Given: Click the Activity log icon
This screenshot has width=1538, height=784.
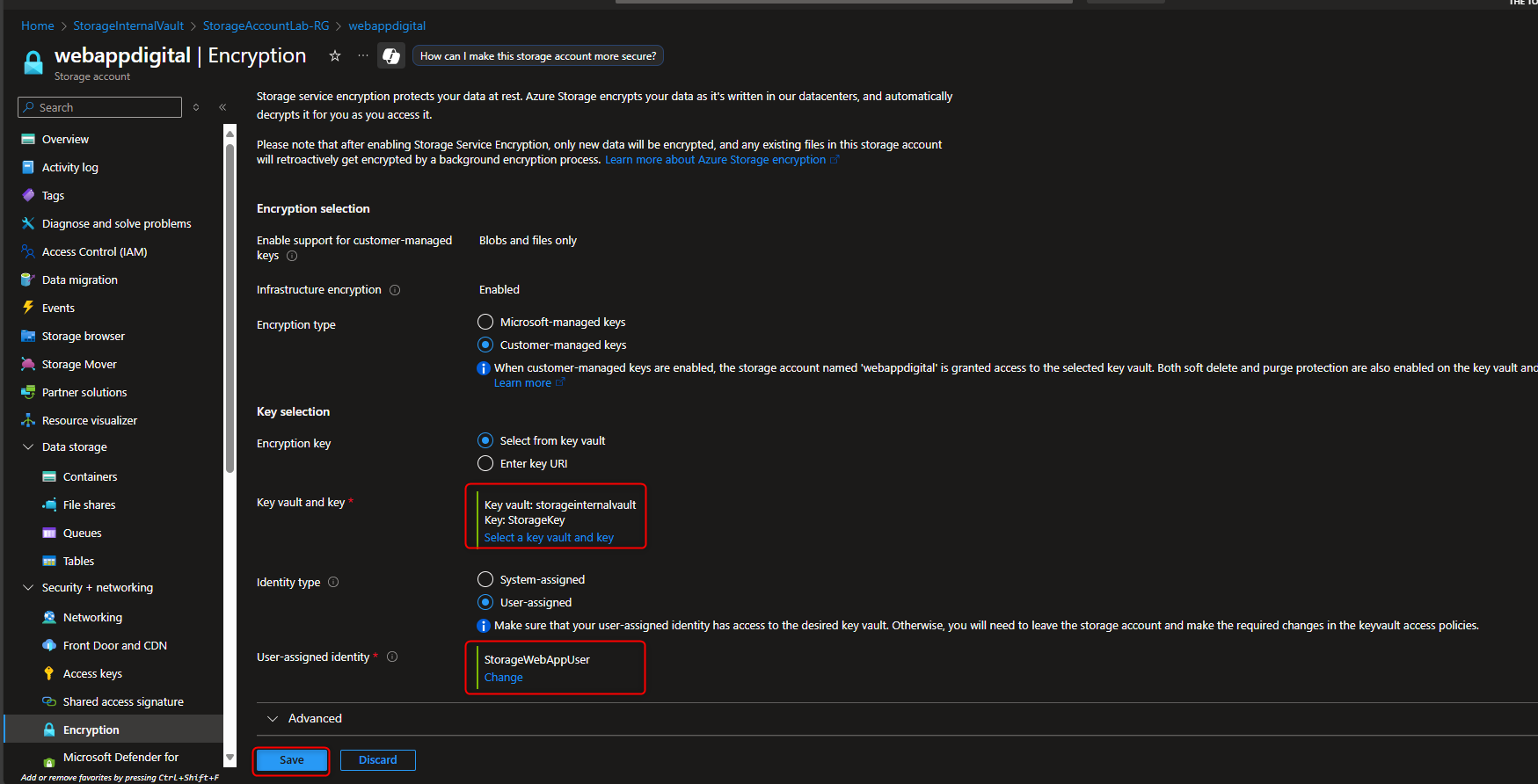Looking at the screenshot, I should (28, 167).
